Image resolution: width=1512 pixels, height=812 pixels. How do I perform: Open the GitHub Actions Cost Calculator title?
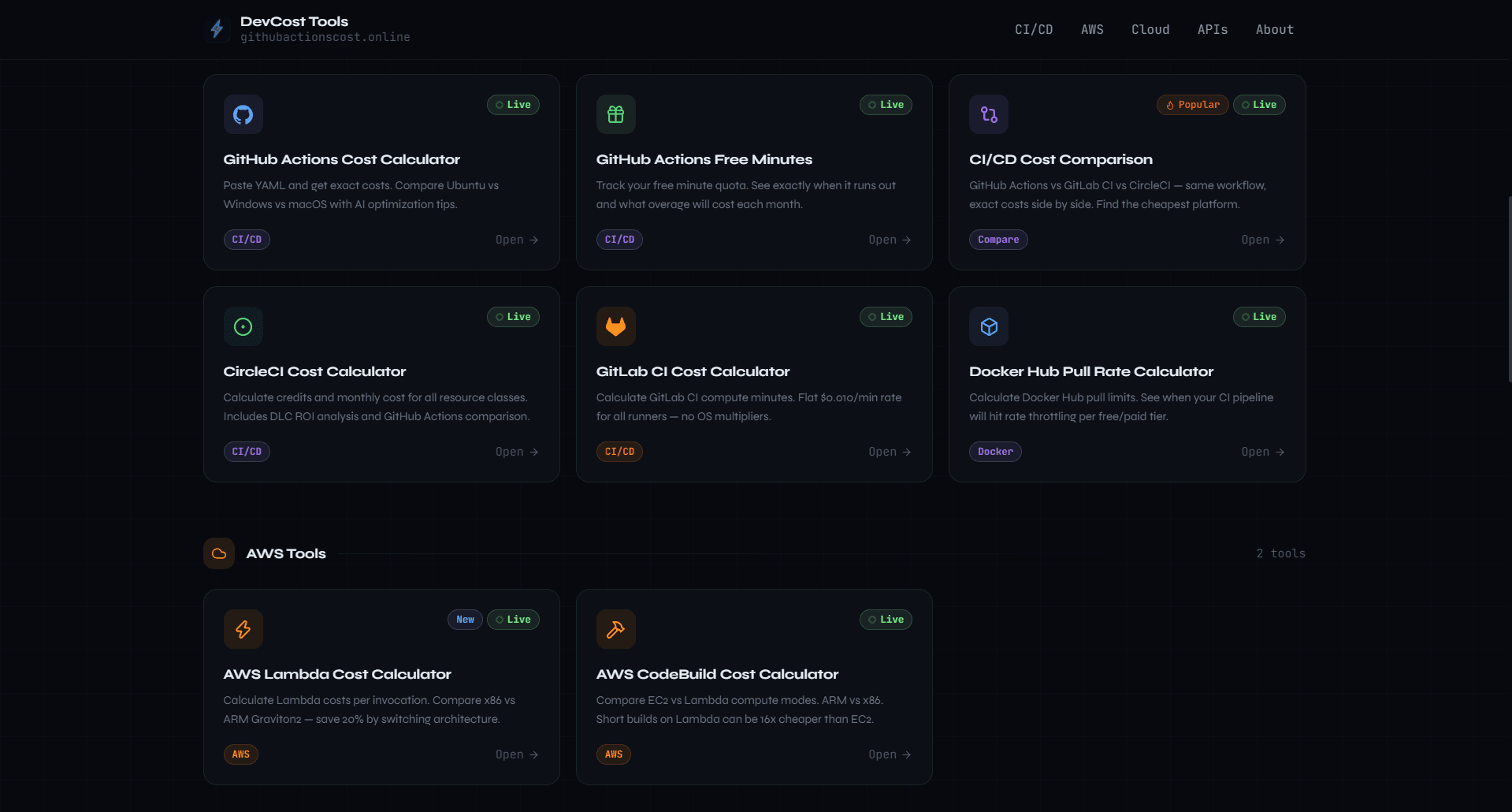(x=341, y=159)
